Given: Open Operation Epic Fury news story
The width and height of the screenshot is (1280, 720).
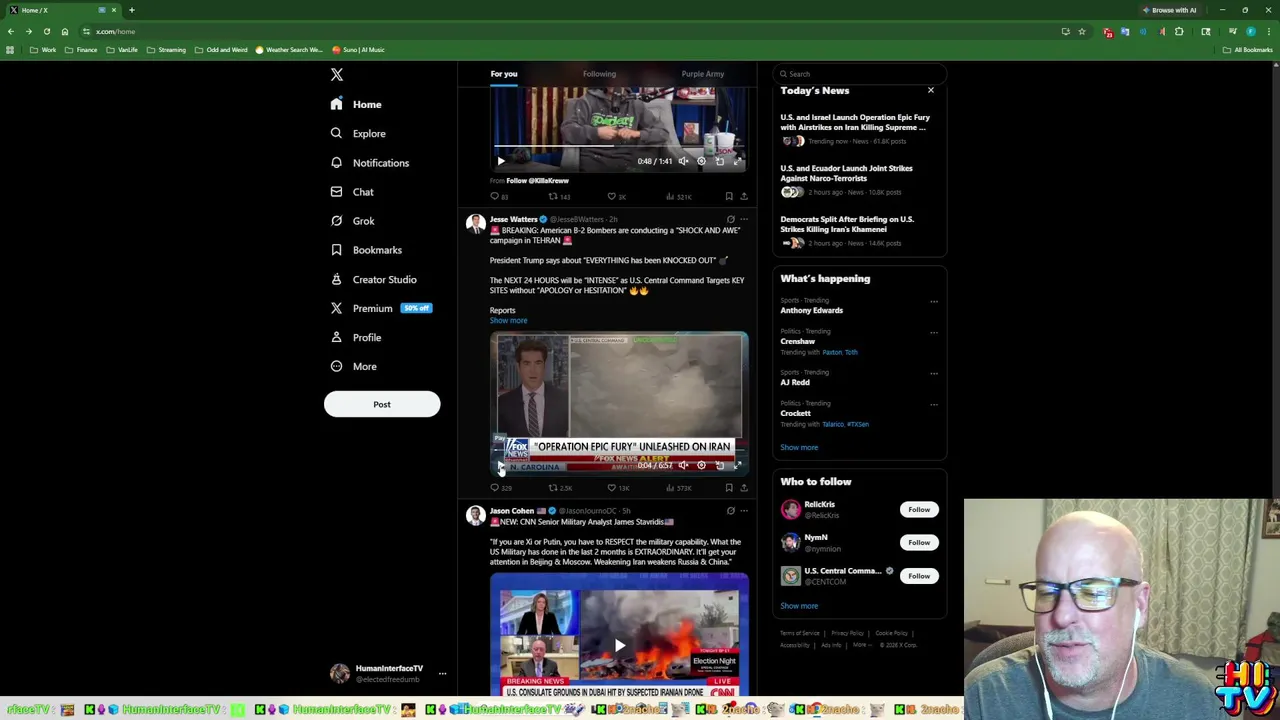Looking at the screenshot, I should pos(858,129).
